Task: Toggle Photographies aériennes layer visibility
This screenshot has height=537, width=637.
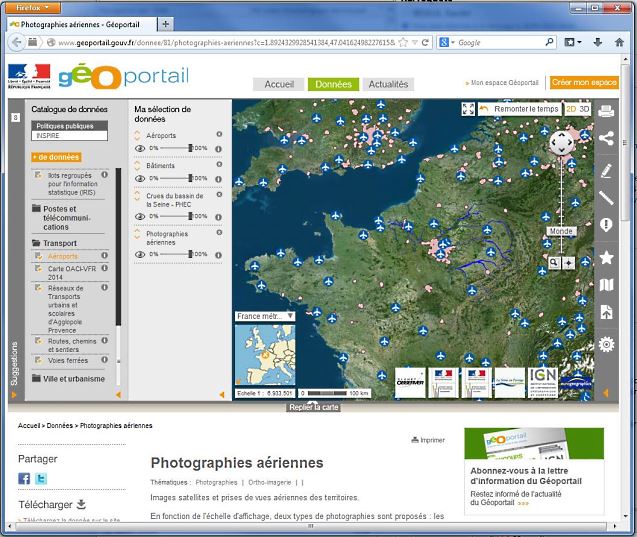Action: 140,255
